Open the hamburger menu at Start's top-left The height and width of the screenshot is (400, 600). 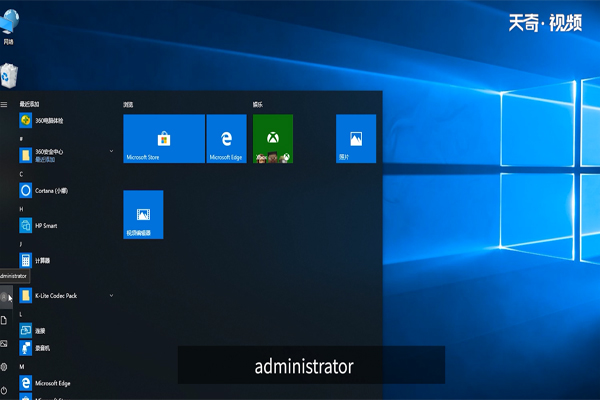(4, 104)
